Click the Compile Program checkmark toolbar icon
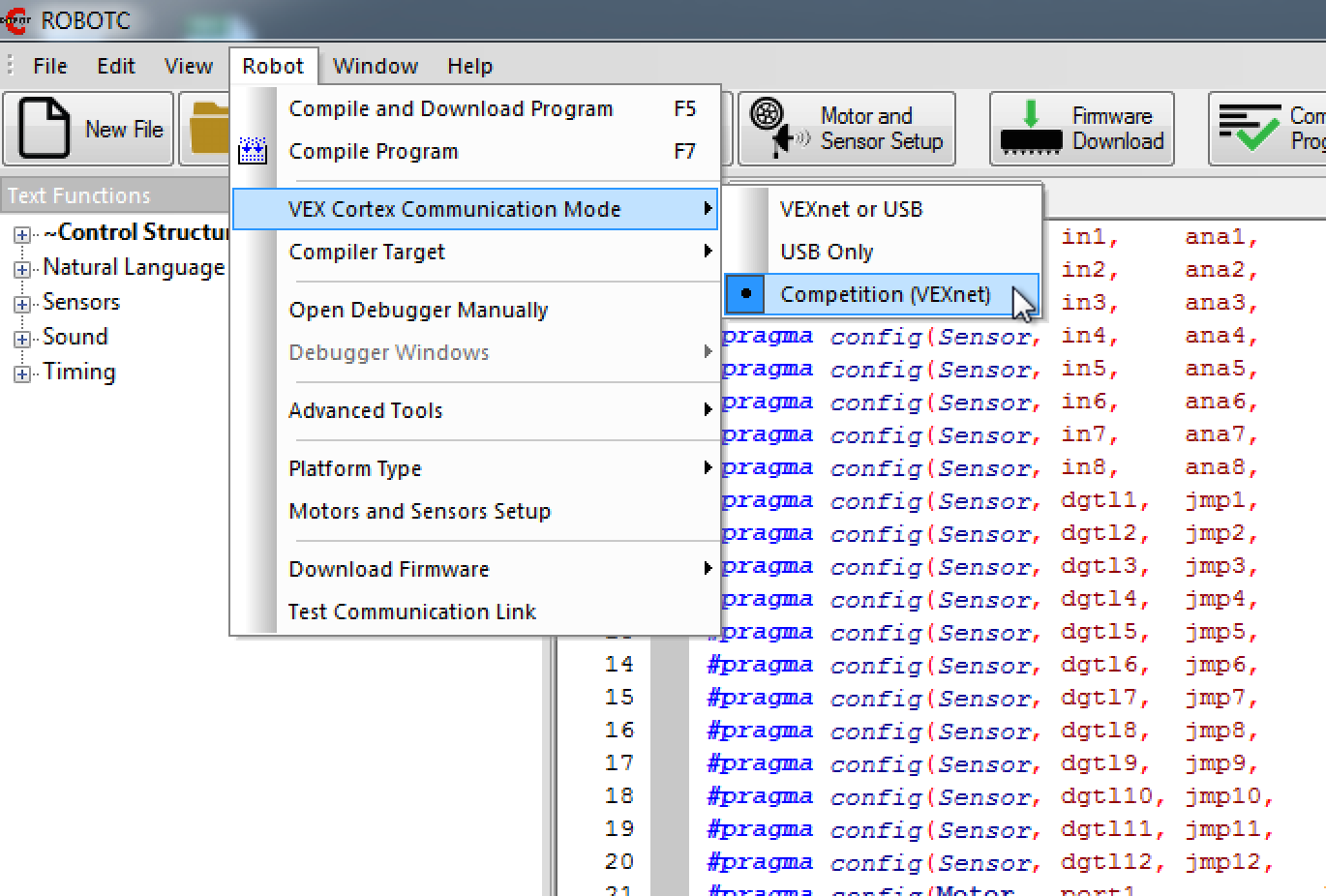 click(1249, 129)
